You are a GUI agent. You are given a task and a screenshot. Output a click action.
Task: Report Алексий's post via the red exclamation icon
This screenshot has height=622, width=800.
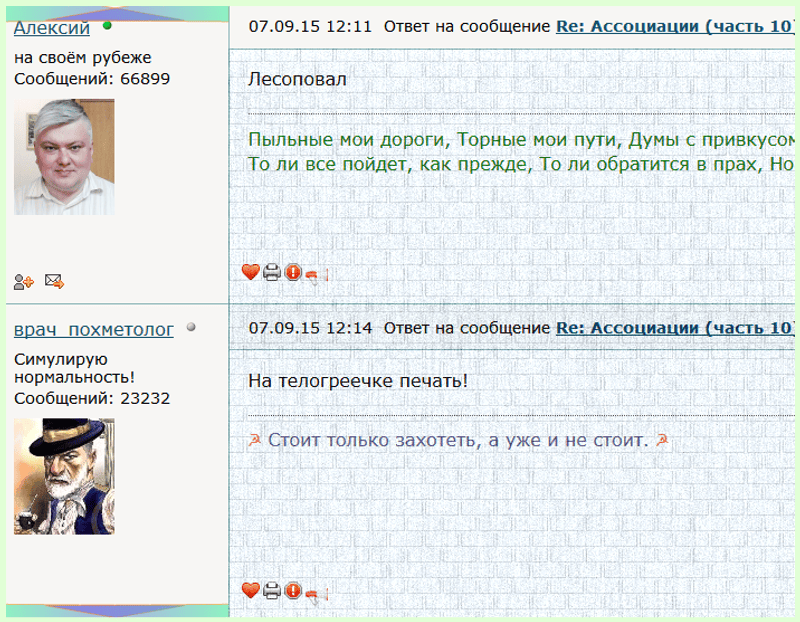click(x=293, y=272)
